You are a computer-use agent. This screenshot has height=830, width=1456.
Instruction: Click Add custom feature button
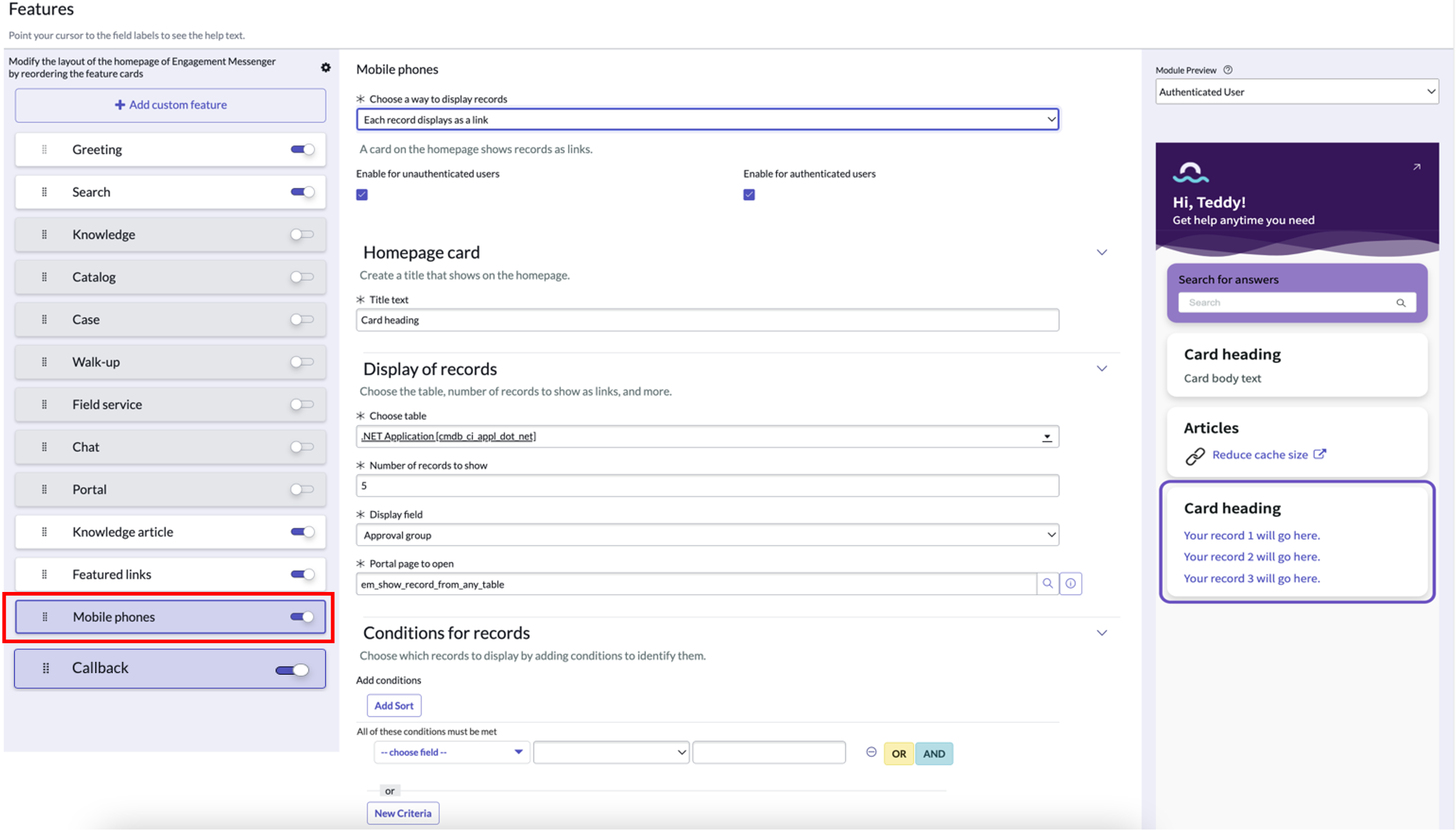170,105
